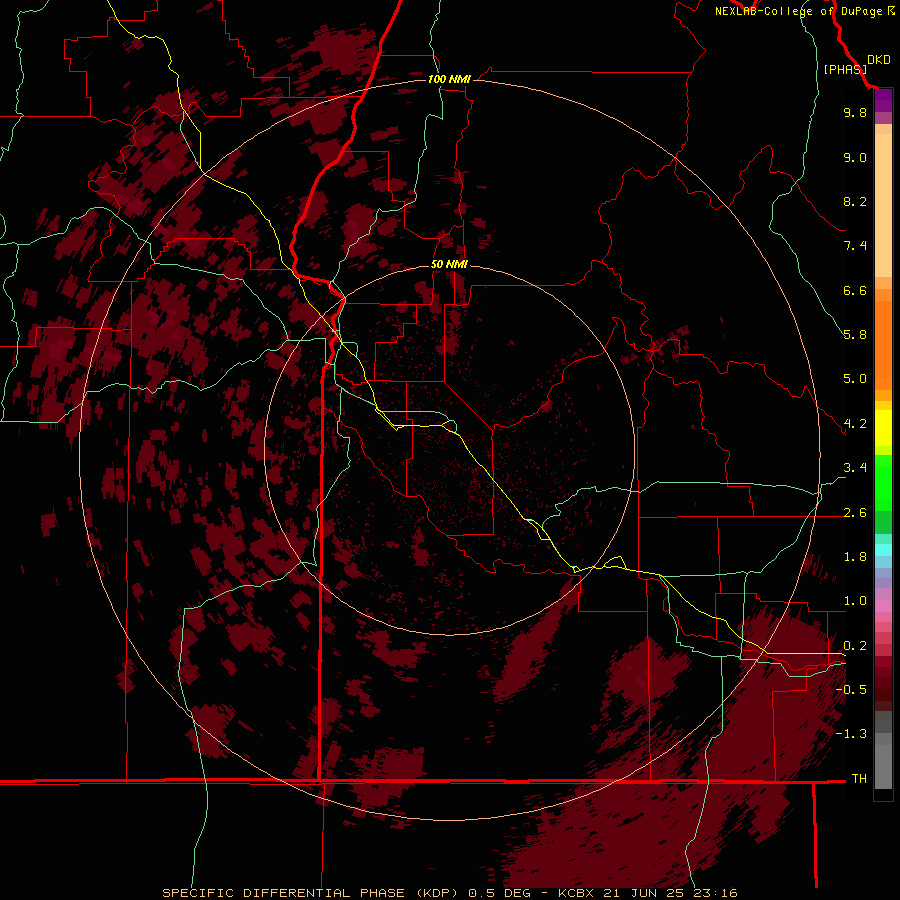Click the "-0.5" legend value
The image size is (900, 900).
coord(851,690)
